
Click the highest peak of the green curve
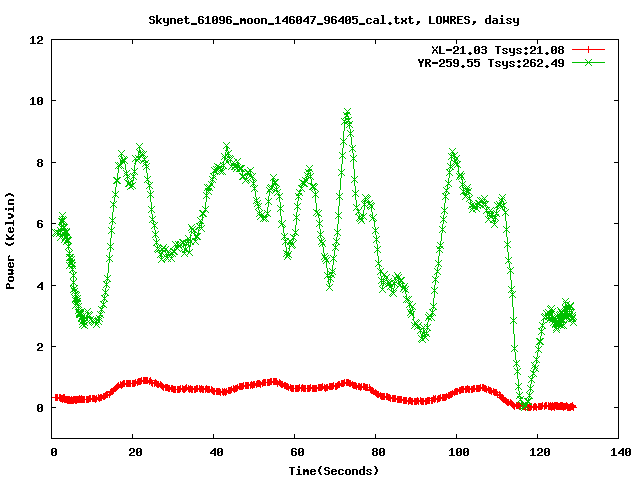[x=347, y=113]
